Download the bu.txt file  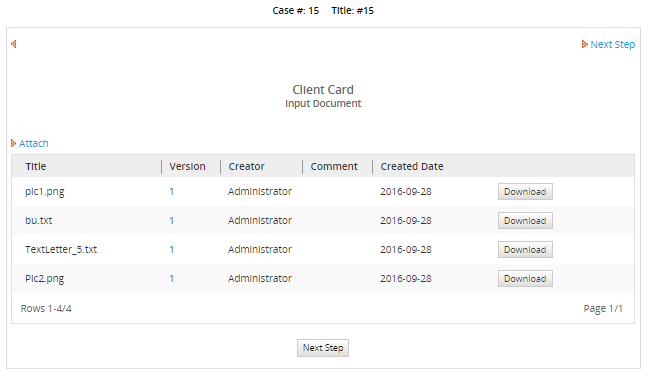pyautogui.click(x=525, y=221)
